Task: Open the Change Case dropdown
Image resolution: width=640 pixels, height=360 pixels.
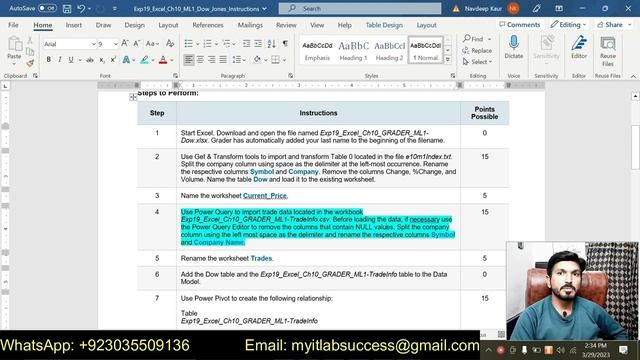Action: pyautogui.click(x=152, y=44)
